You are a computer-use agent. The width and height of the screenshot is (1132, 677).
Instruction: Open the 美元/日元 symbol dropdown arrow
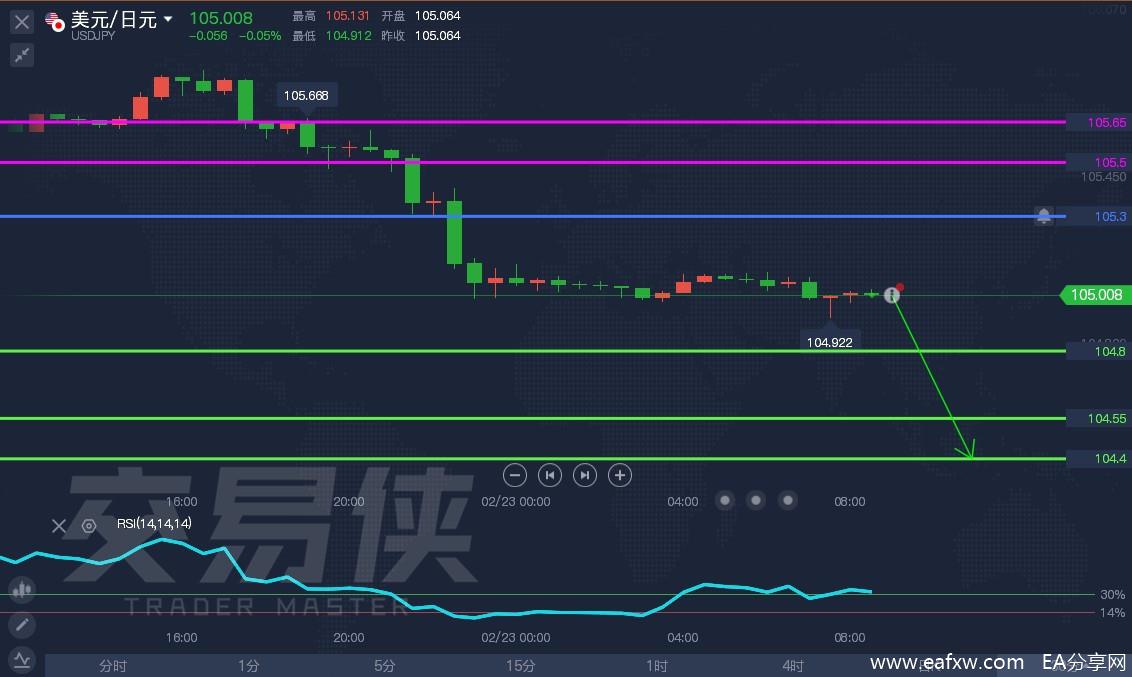tap(167, 19)
